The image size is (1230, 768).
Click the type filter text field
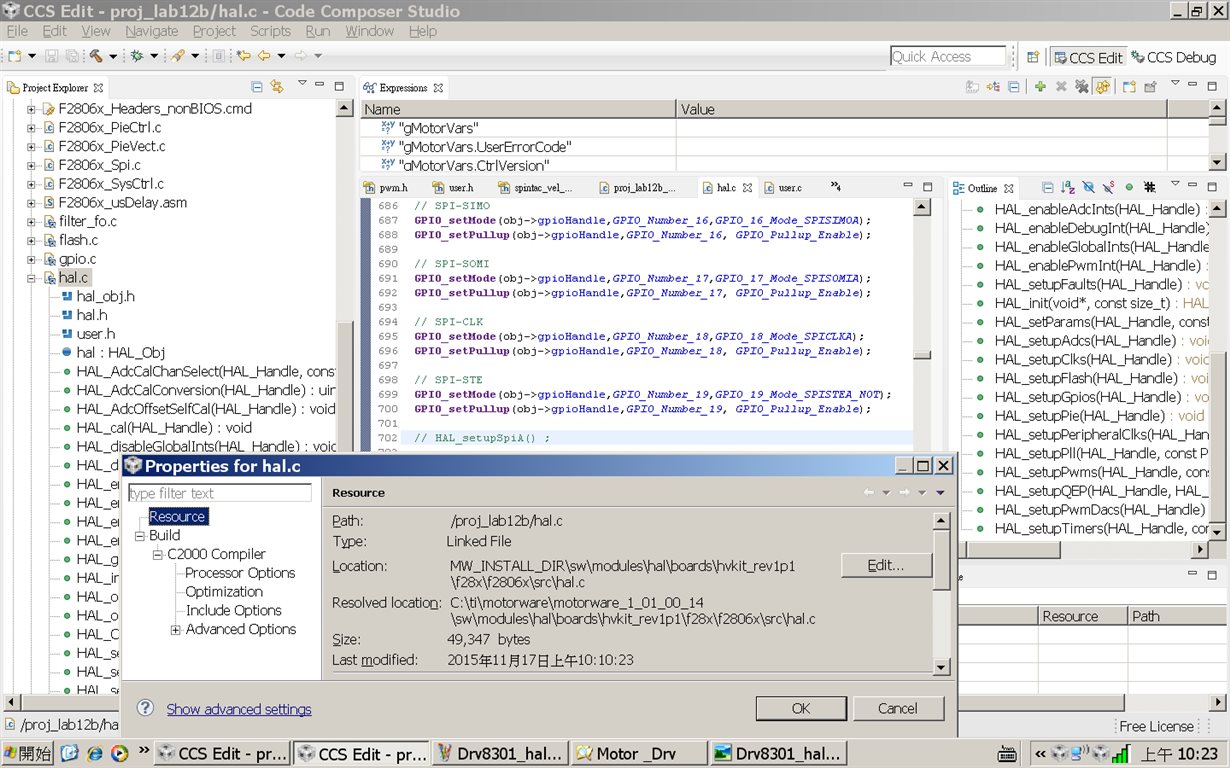[x=219, y=493]
